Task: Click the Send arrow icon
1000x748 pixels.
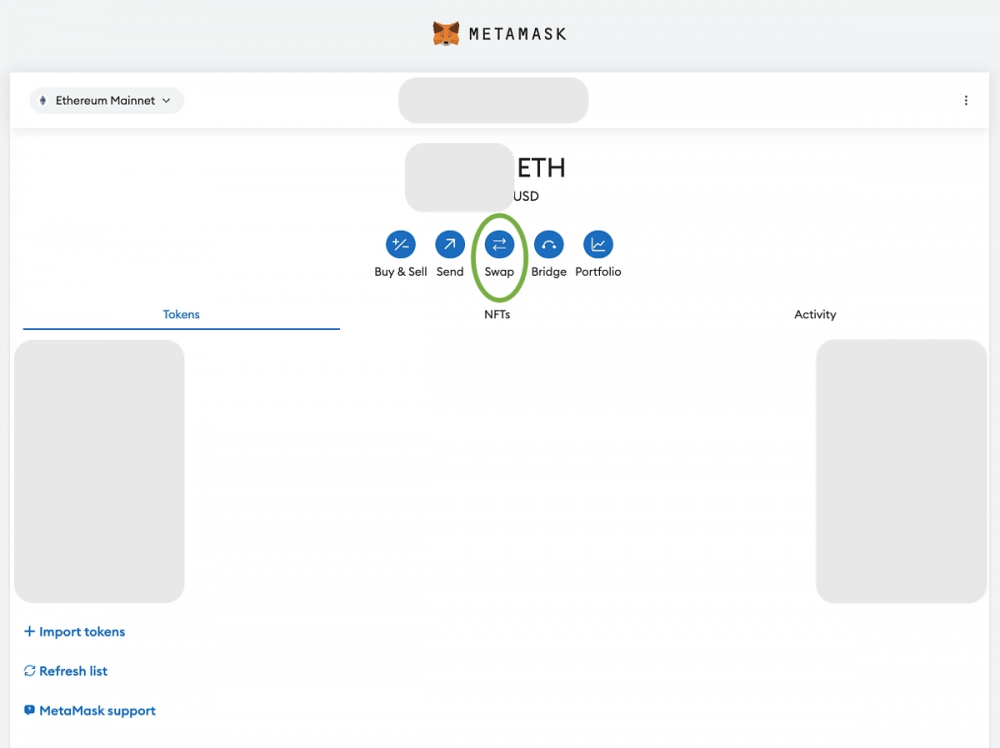Action: click(450, 244)
